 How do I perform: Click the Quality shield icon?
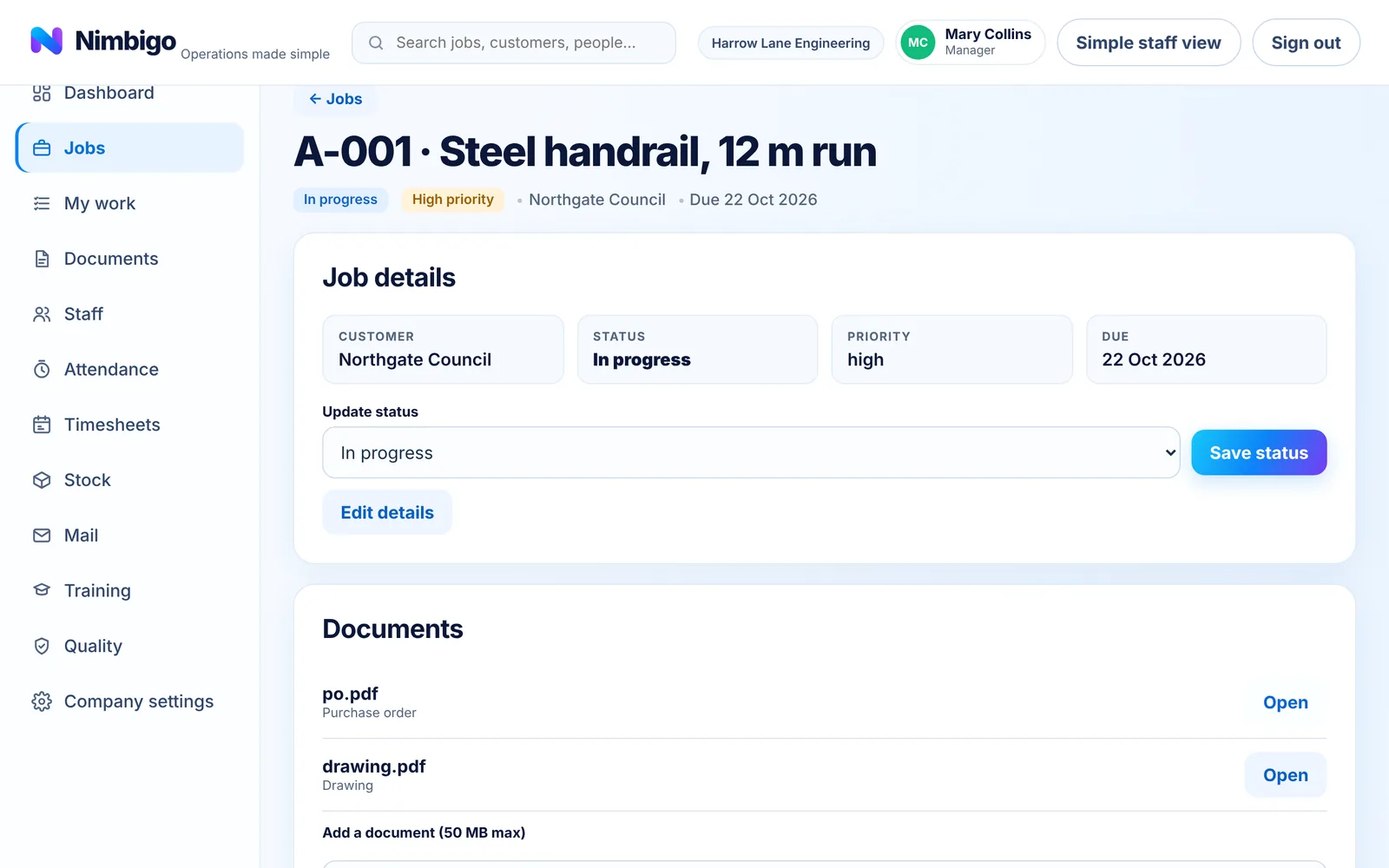(x=42, y=646)
